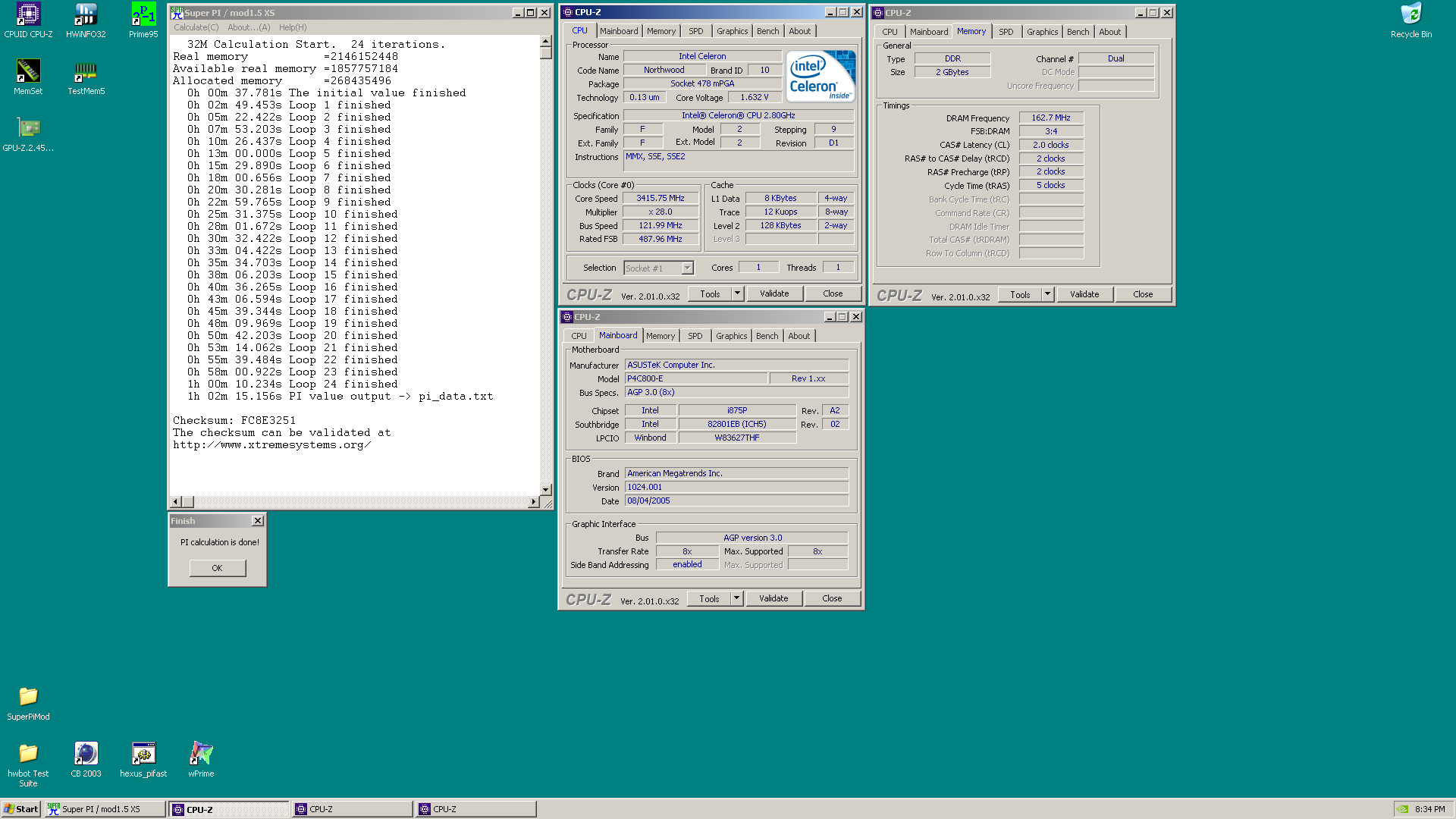Click Super PI vertical scrollbar up arrow

pos(545,41)
